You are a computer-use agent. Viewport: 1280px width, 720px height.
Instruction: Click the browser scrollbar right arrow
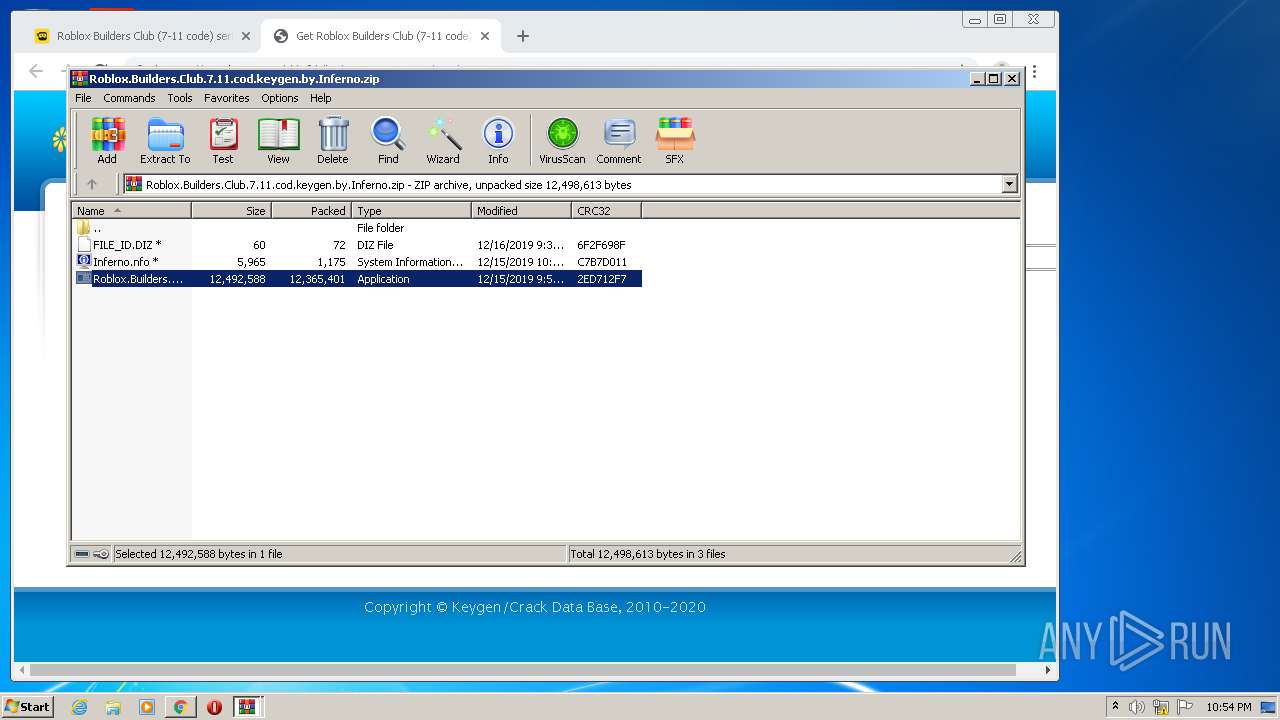coord(1048,669)
